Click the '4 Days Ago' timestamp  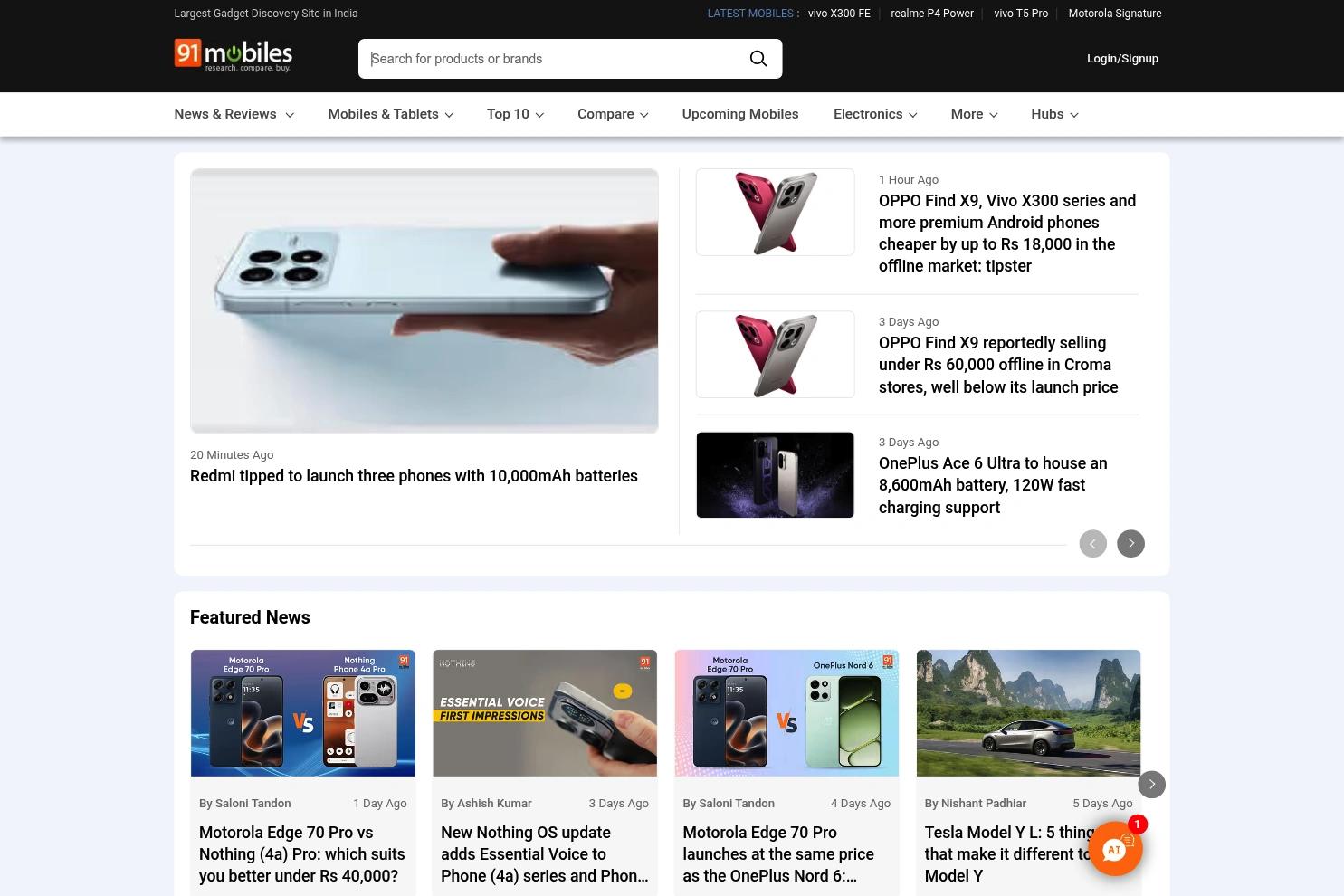pos(861,804)
